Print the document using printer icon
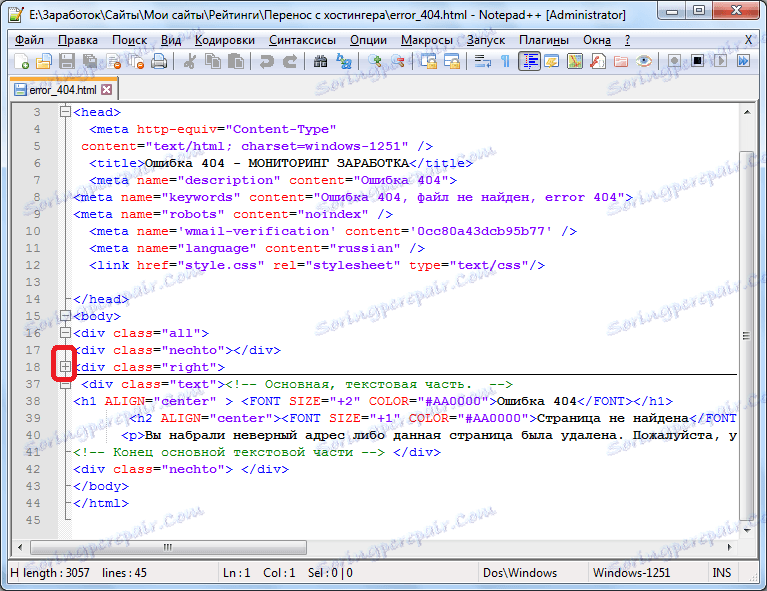 click(159, 62)
